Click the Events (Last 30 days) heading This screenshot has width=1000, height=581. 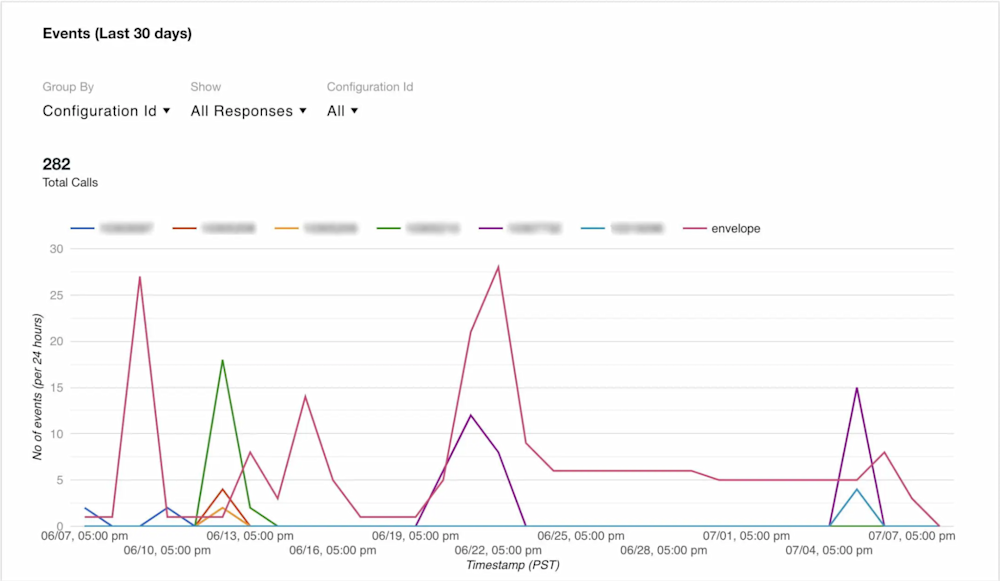[117, 33]
